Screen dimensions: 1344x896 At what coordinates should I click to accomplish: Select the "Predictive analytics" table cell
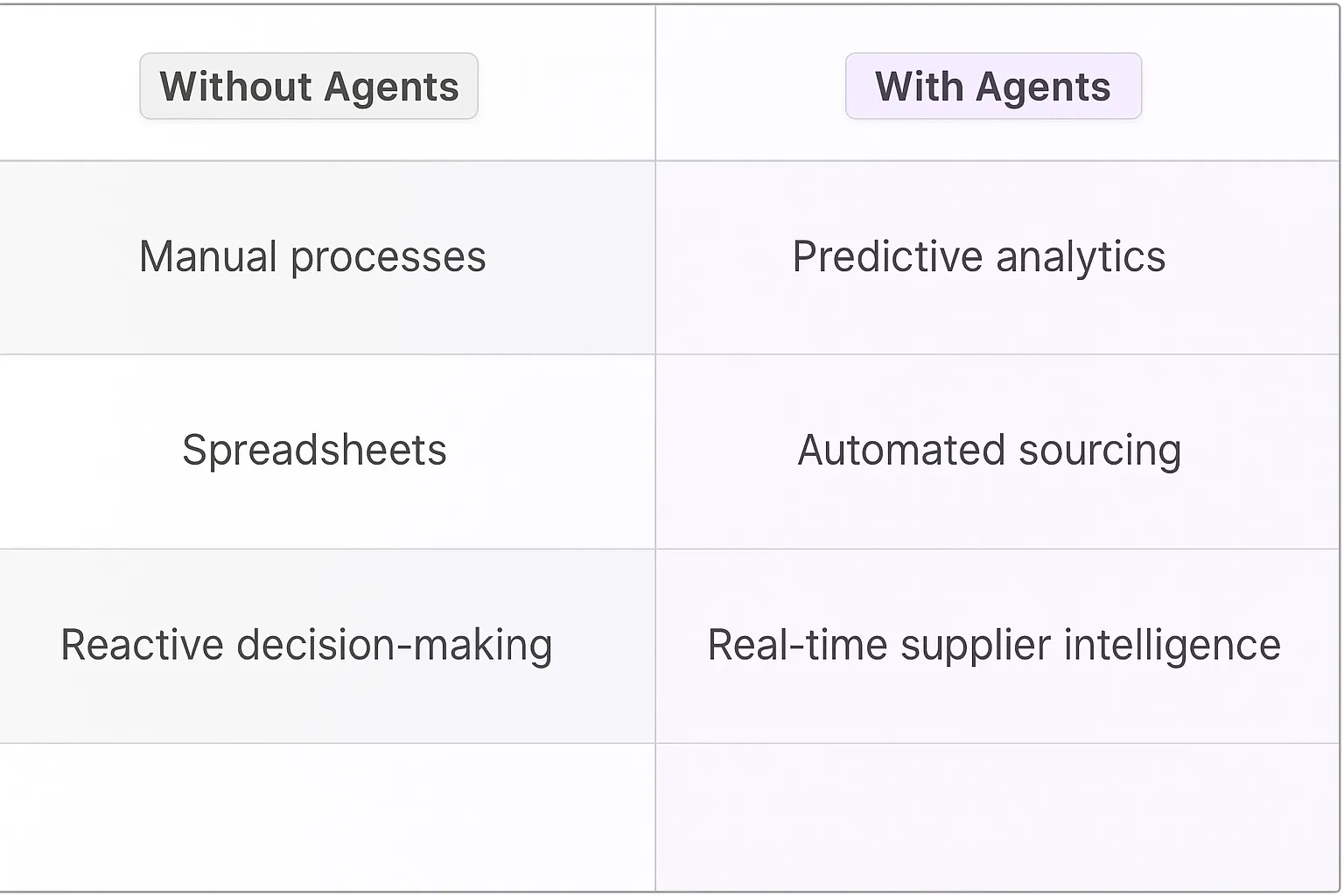pos(978,257)
